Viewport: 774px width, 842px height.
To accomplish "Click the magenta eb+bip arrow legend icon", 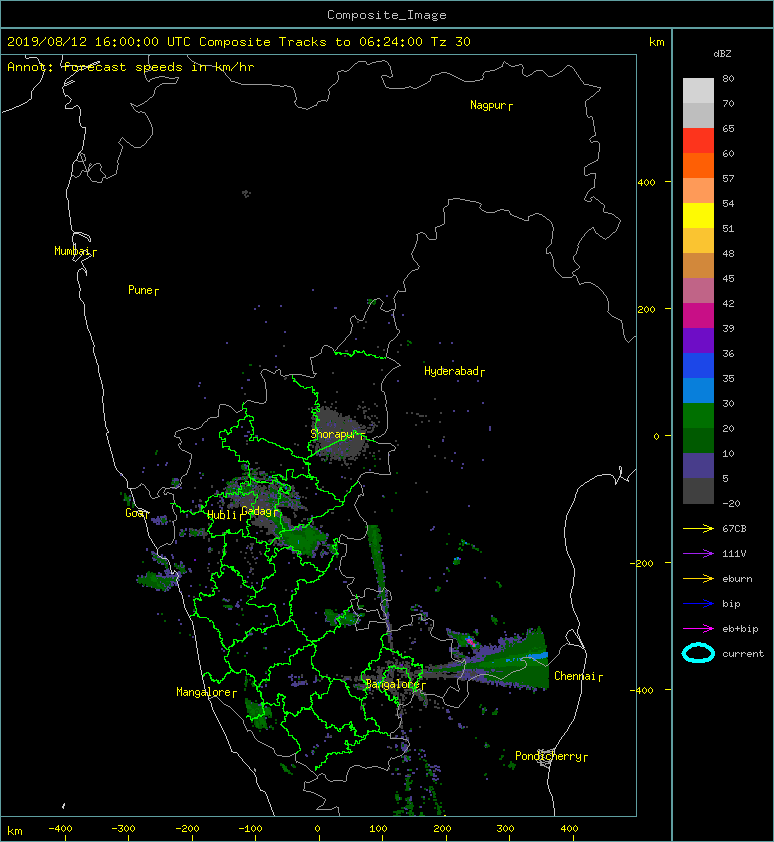I will [698, 628].
